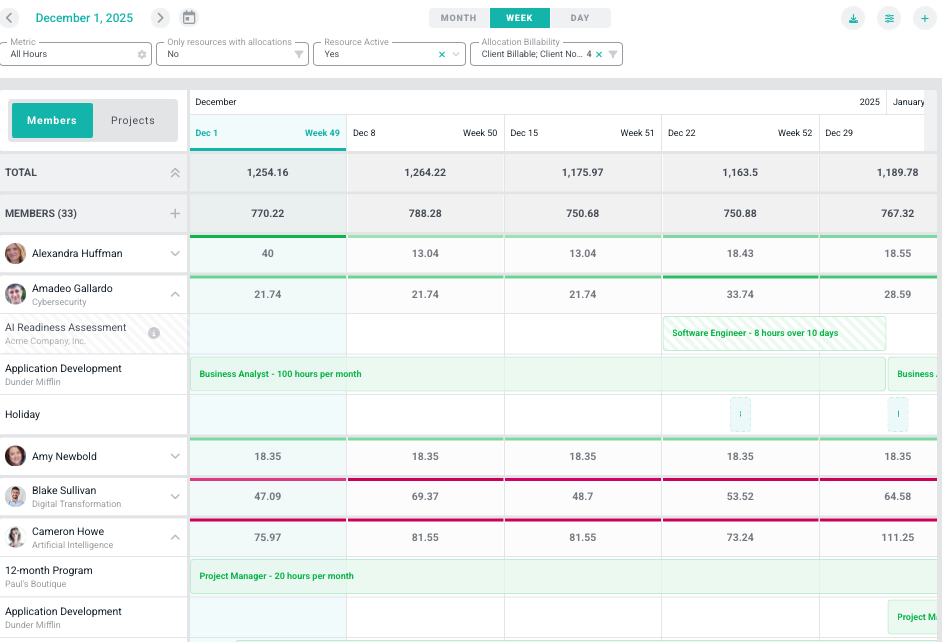Advance to next week with right arrow

tap(160, 18)
